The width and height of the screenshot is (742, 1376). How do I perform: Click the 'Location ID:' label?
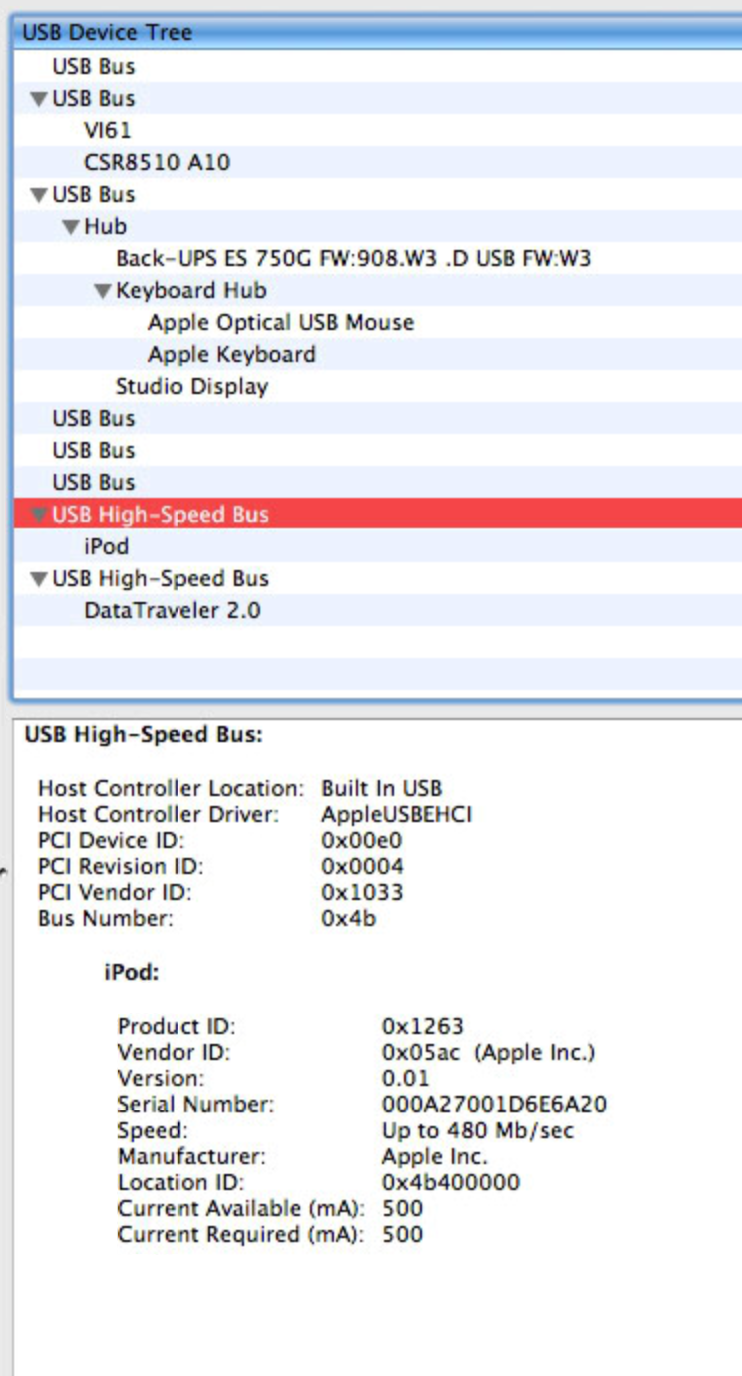coord(175,1182)
